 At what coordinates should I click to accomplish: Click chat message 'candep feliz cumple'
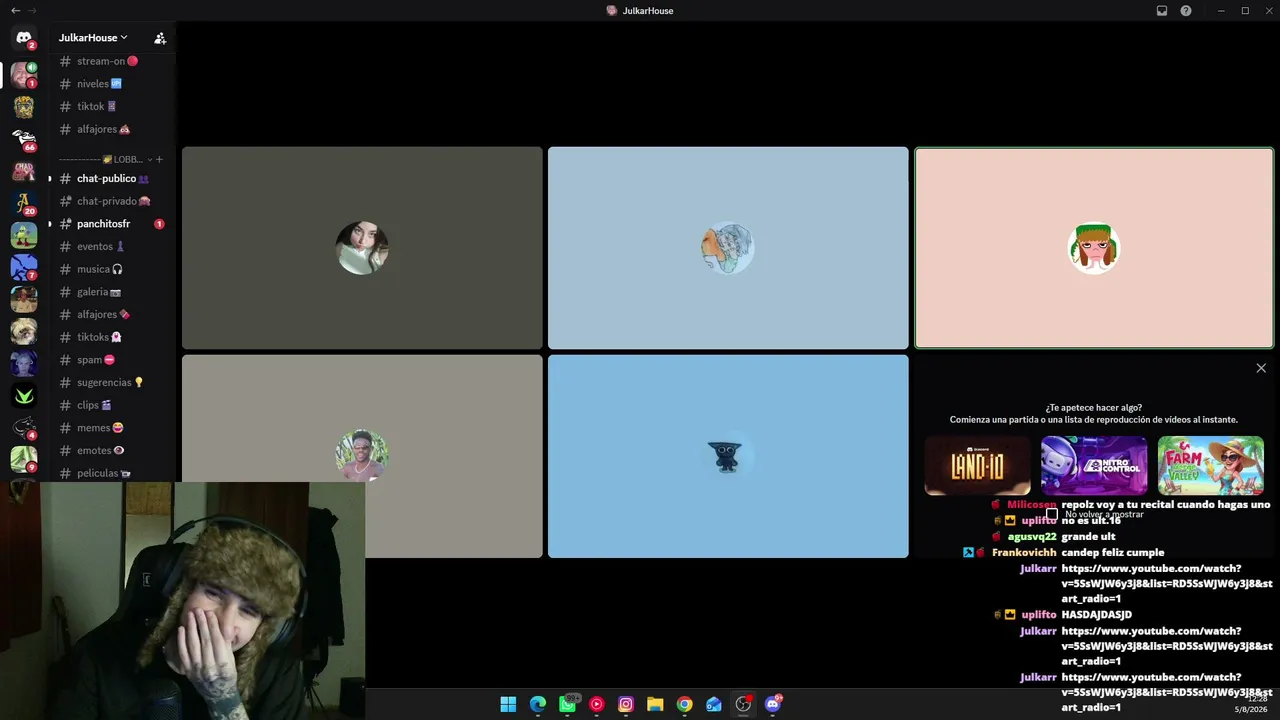[1113, 553]
